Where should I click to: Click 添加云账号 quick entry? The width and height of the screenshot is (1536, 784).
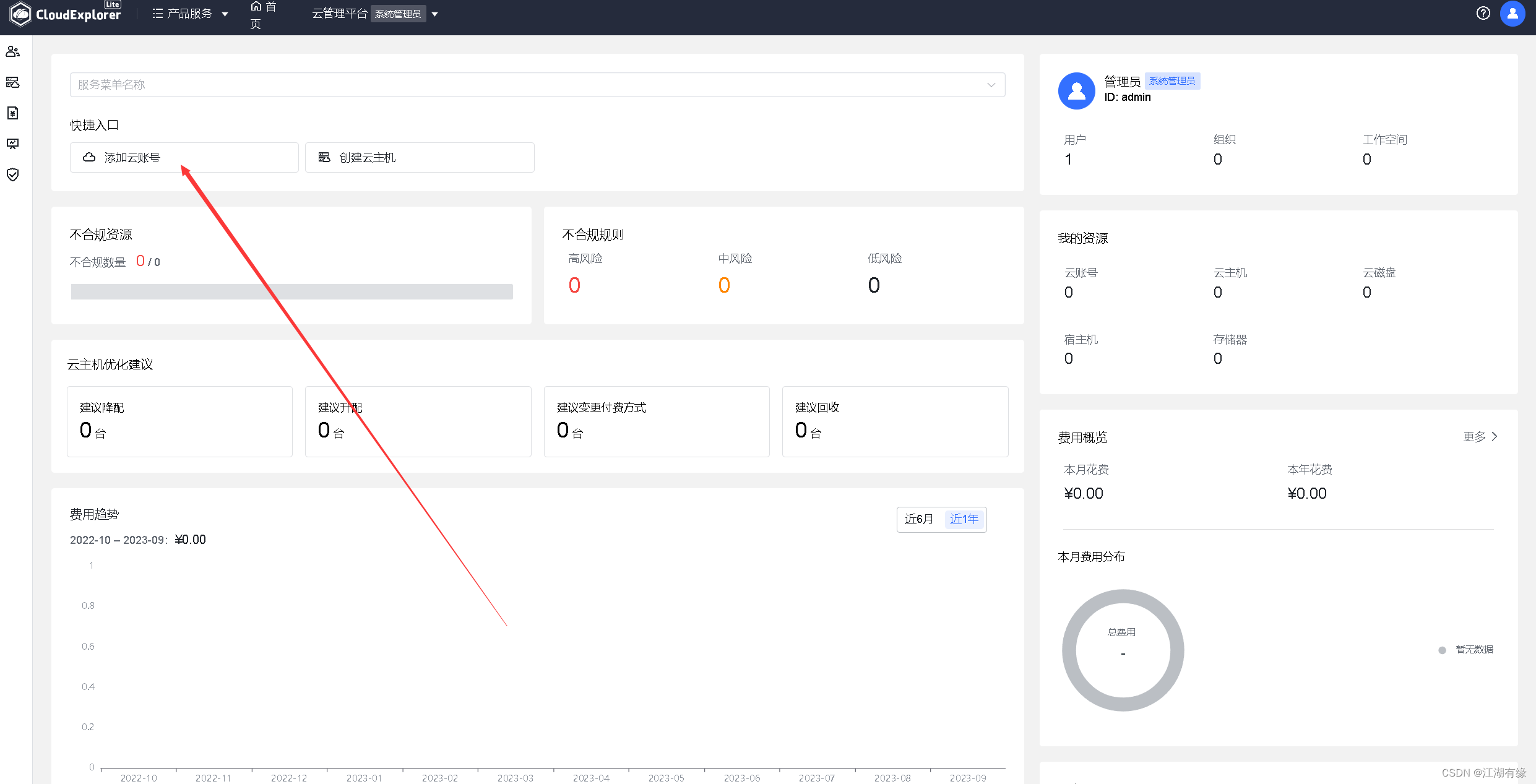coord(184,157)
